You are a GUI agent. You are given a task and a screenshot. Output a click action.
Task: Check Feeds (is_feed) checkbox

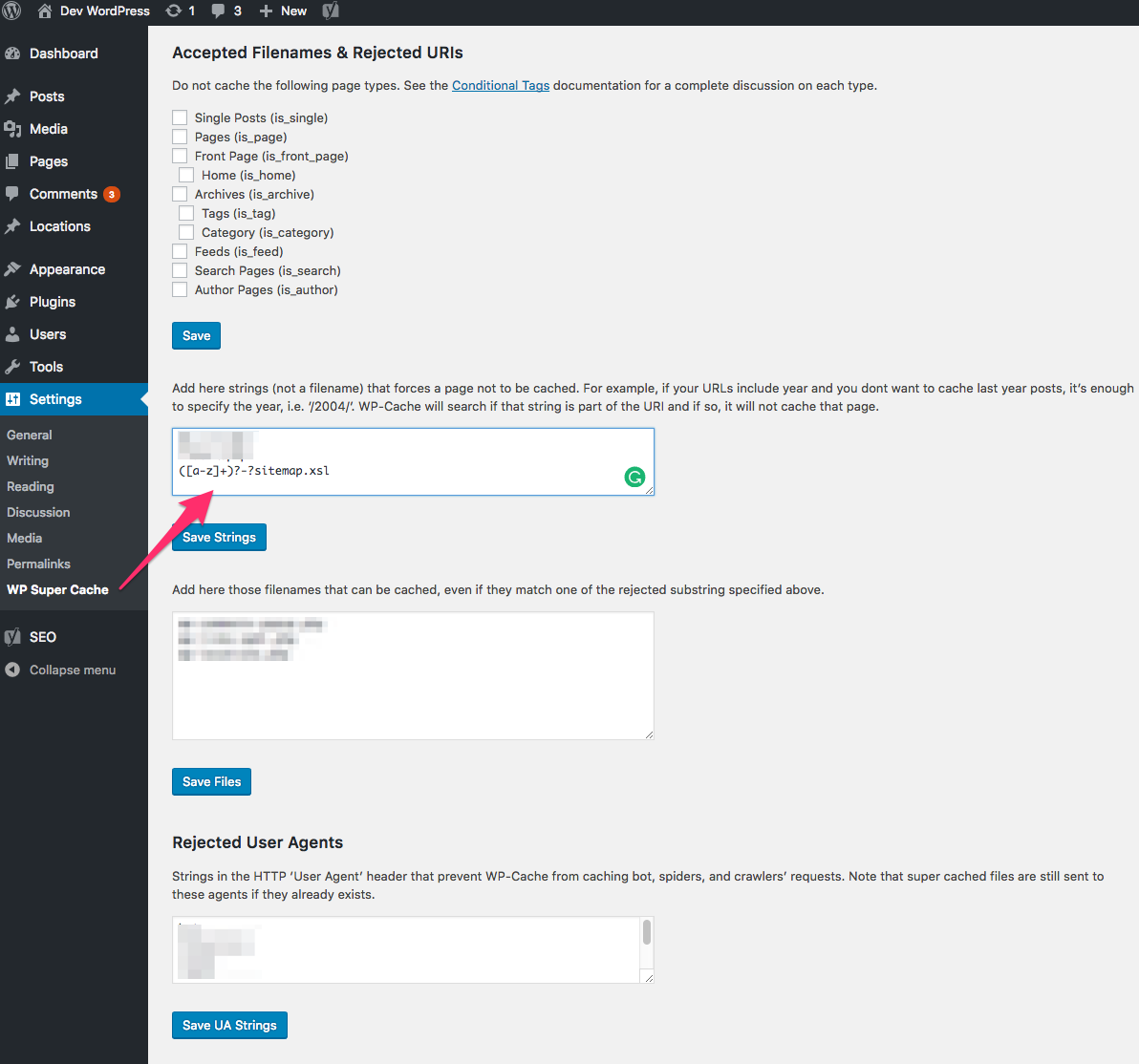coord(180,251)
